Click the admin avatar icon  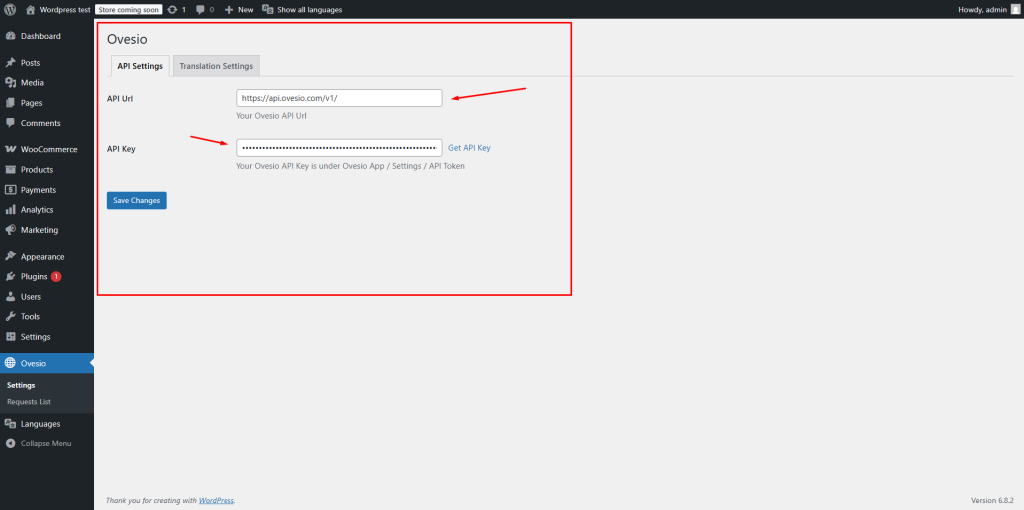tap(1014, 10)
